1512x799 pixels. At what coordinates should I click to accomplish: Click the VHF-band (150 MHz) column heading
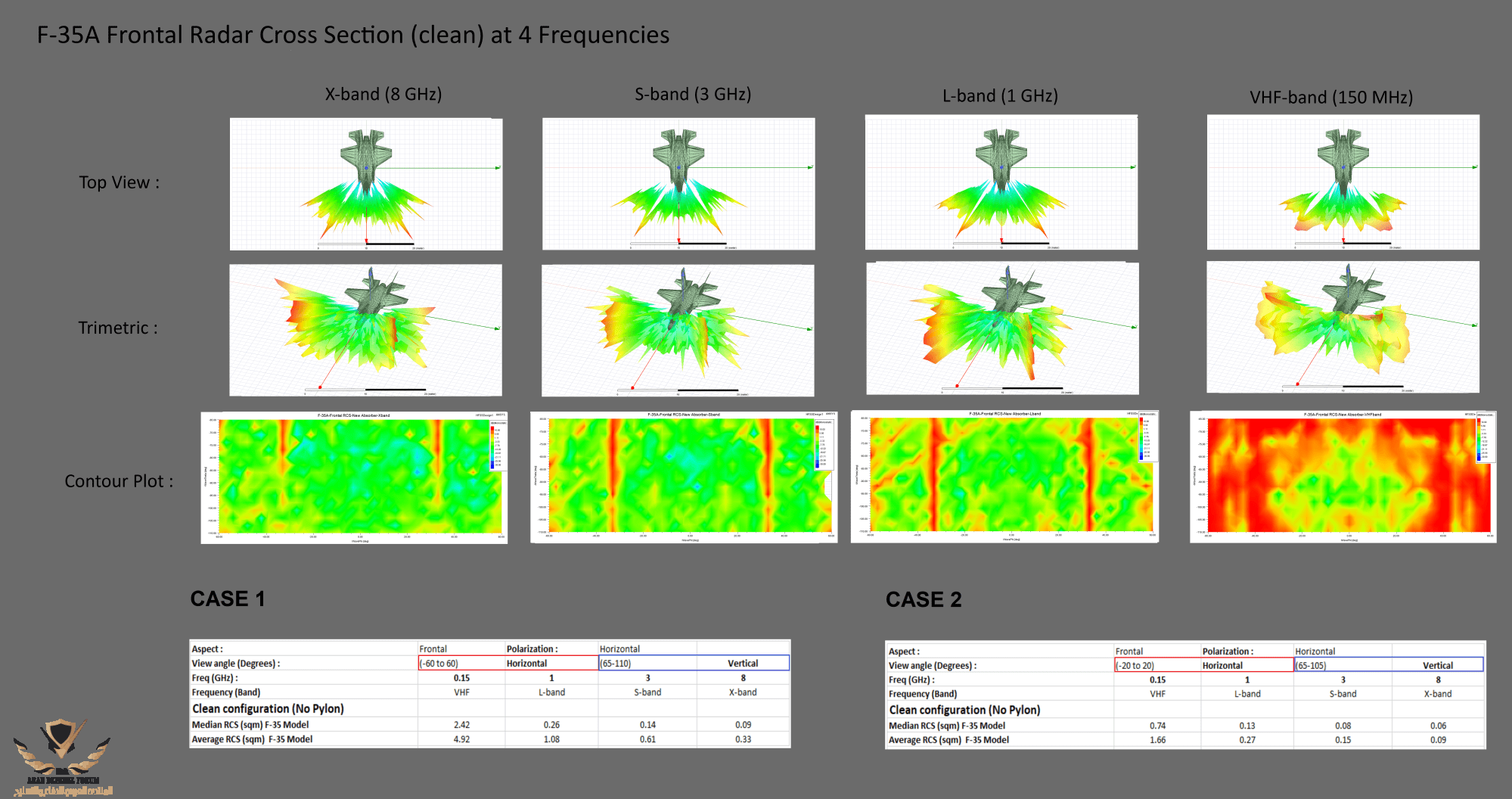[1331, 98]
